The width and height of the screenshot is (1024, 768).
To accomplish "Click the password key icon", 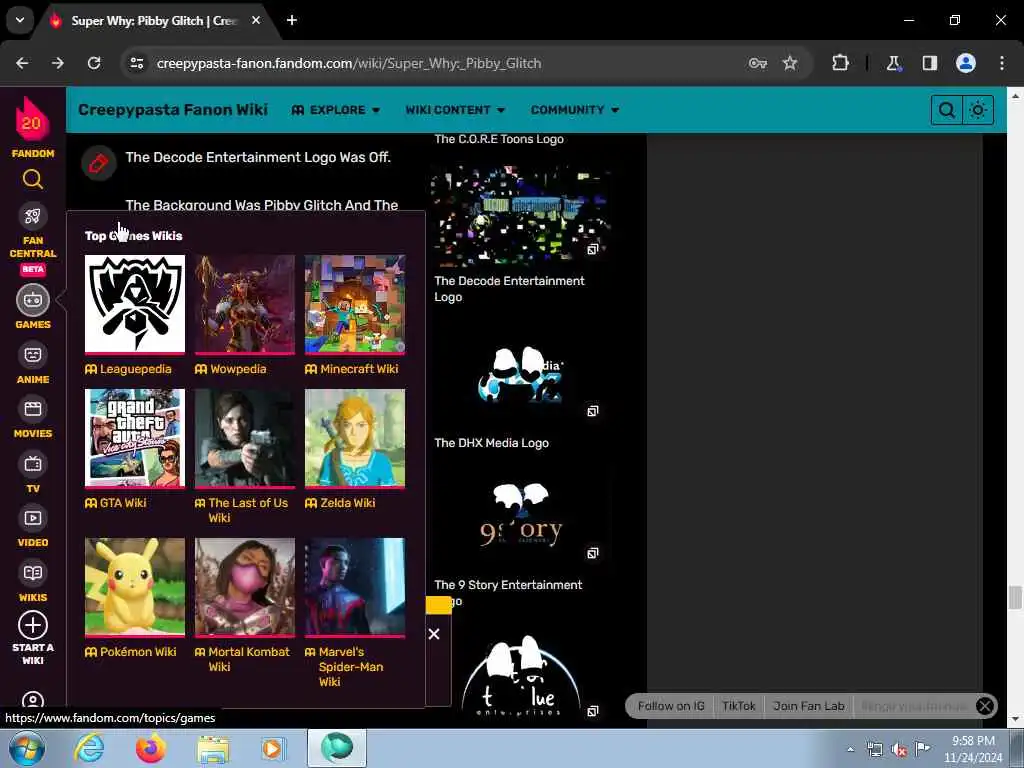I will [758, 63].
